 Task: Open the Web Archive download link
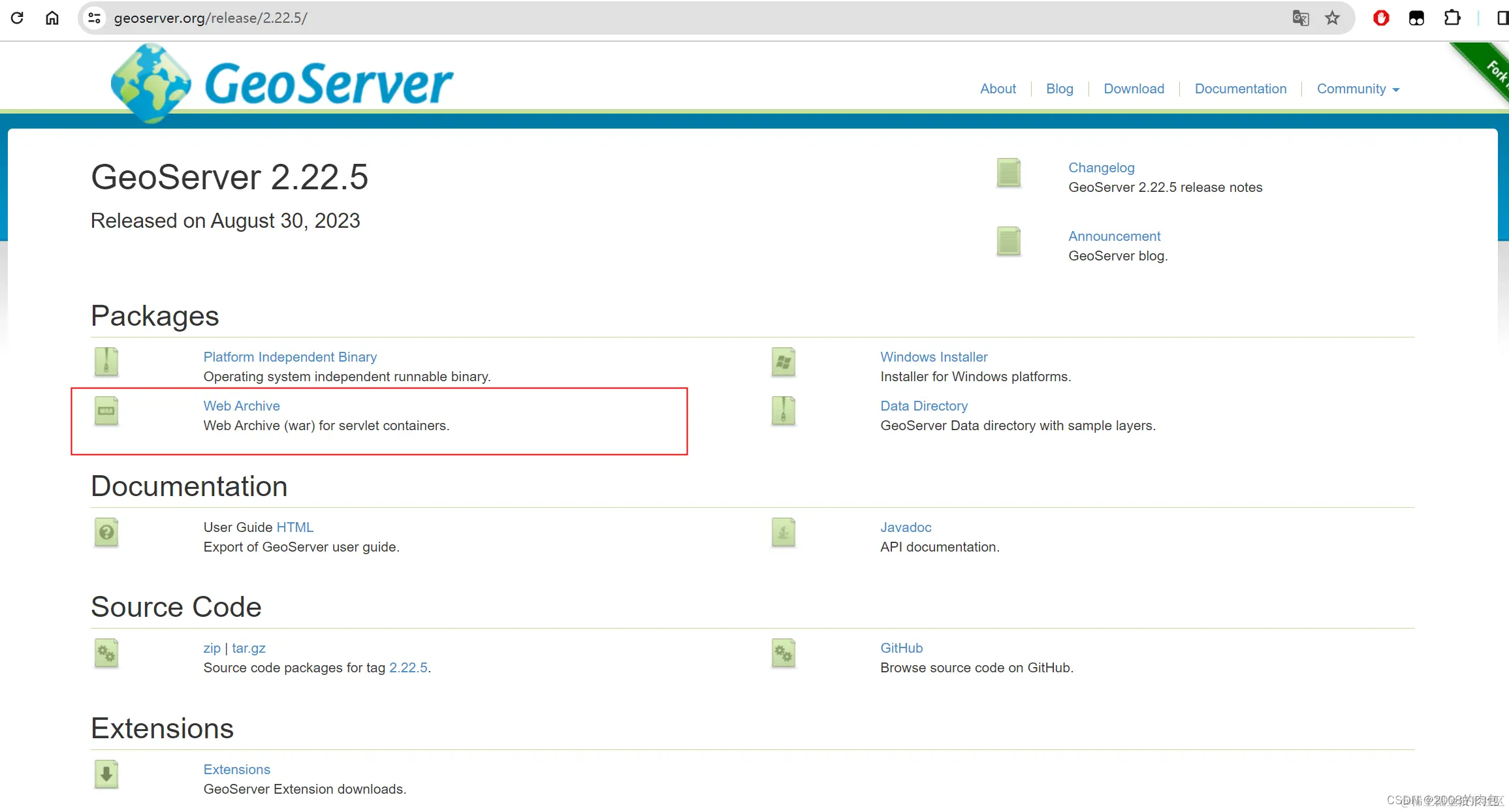coord(242,406)
